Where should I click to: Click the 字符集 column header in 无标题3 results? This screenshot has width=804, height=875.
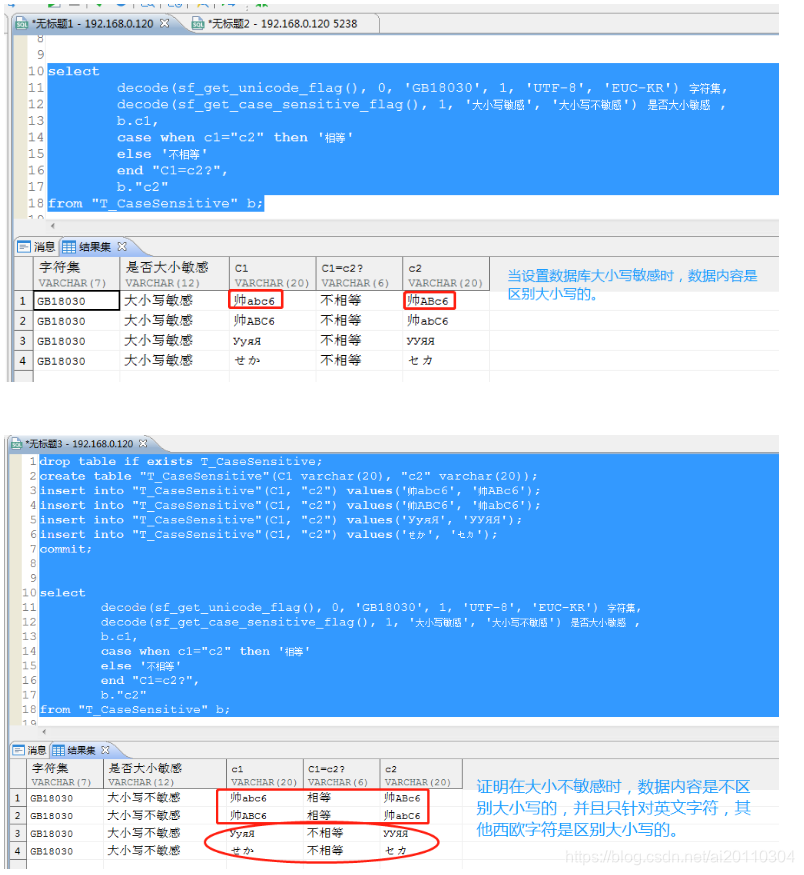[x=65, y=774]
